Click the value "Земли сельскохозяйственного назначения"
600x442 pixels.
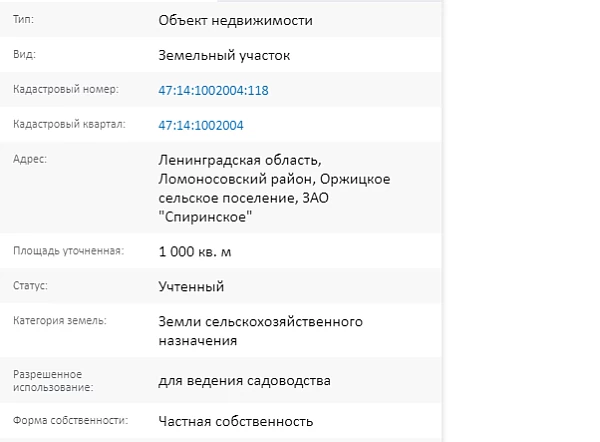click(x=261, y=331)
